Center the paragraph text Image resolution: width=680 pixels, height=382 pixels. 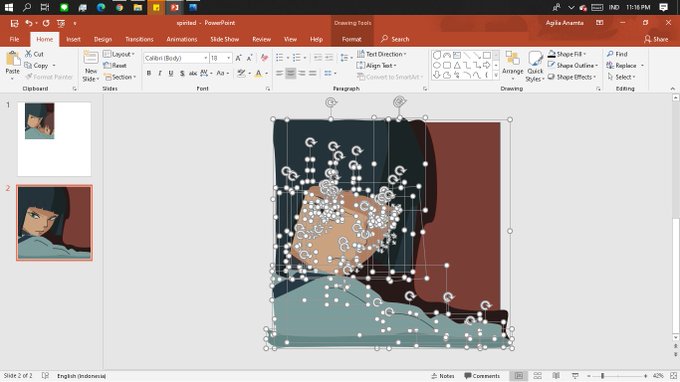tap(291, 73)
